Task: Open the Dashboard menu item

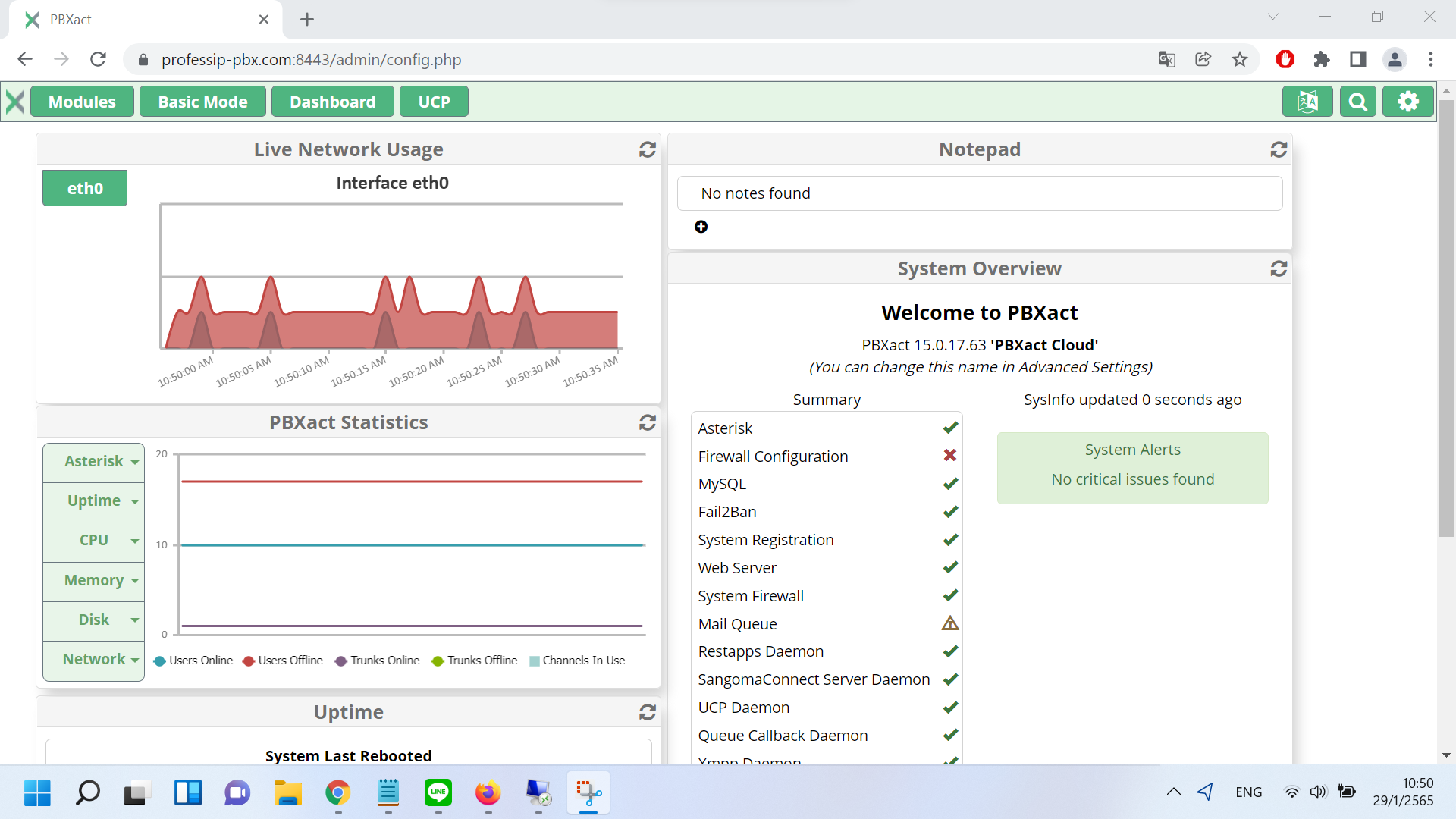Action: point(332,102)
